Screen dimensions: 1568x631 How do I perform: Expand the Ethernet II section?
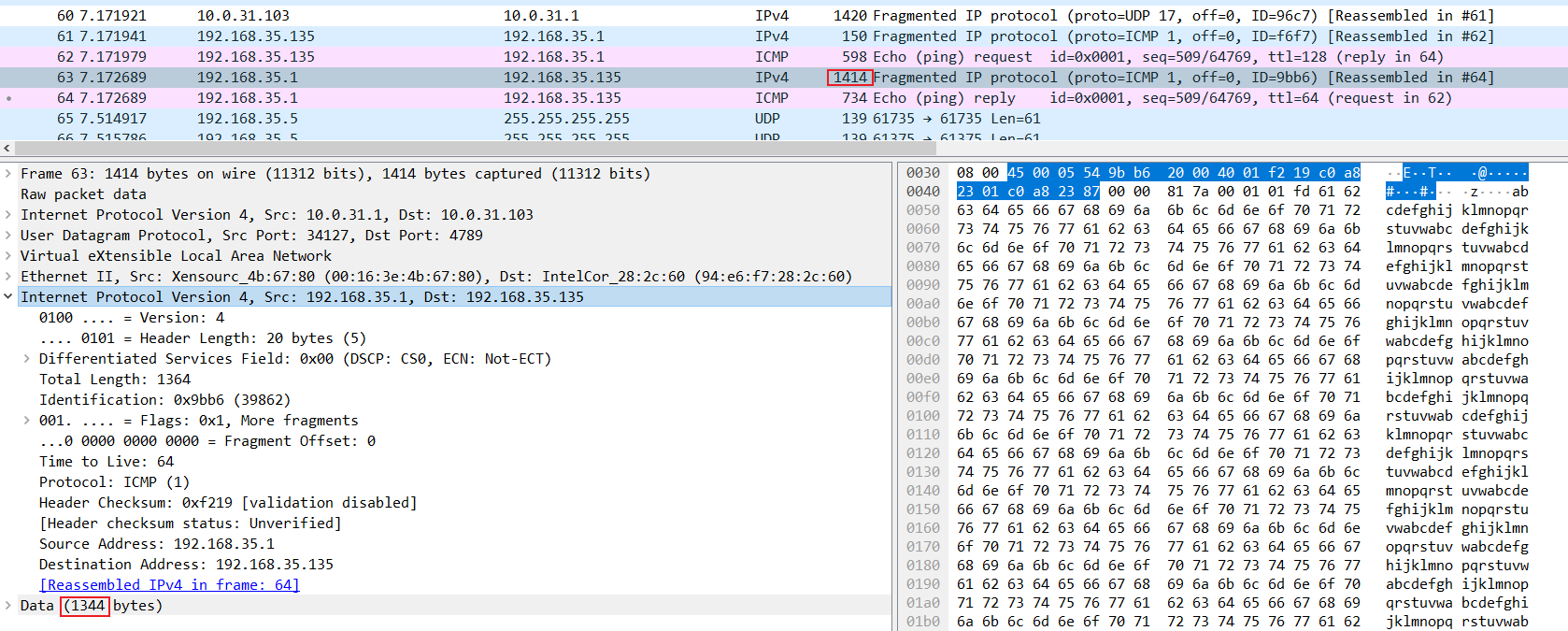[x=8, y=277]
